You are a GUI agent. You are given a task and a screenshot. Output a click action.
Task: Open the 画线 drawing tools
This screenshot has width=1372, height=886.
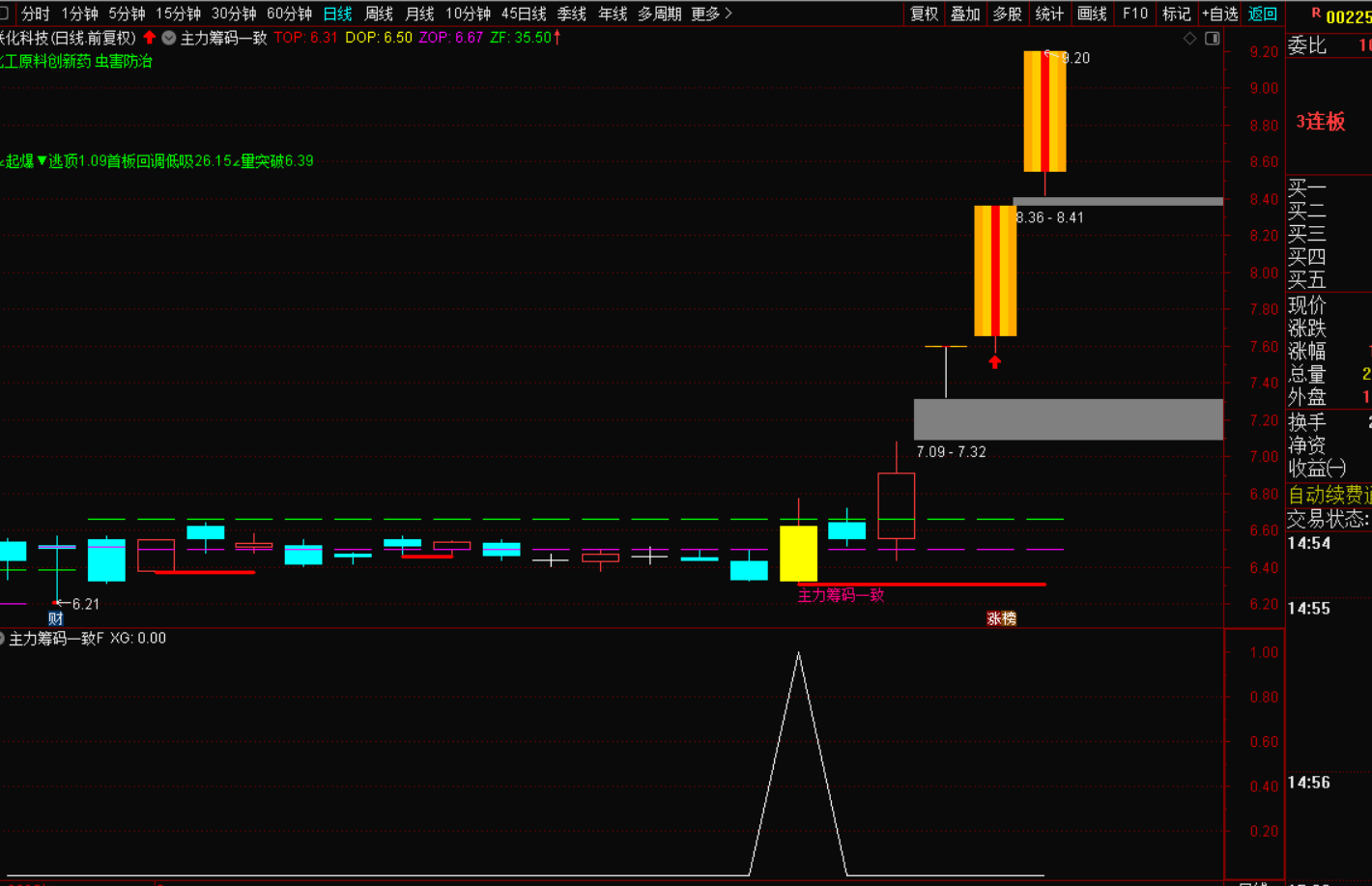click(x=1092, y=14)
